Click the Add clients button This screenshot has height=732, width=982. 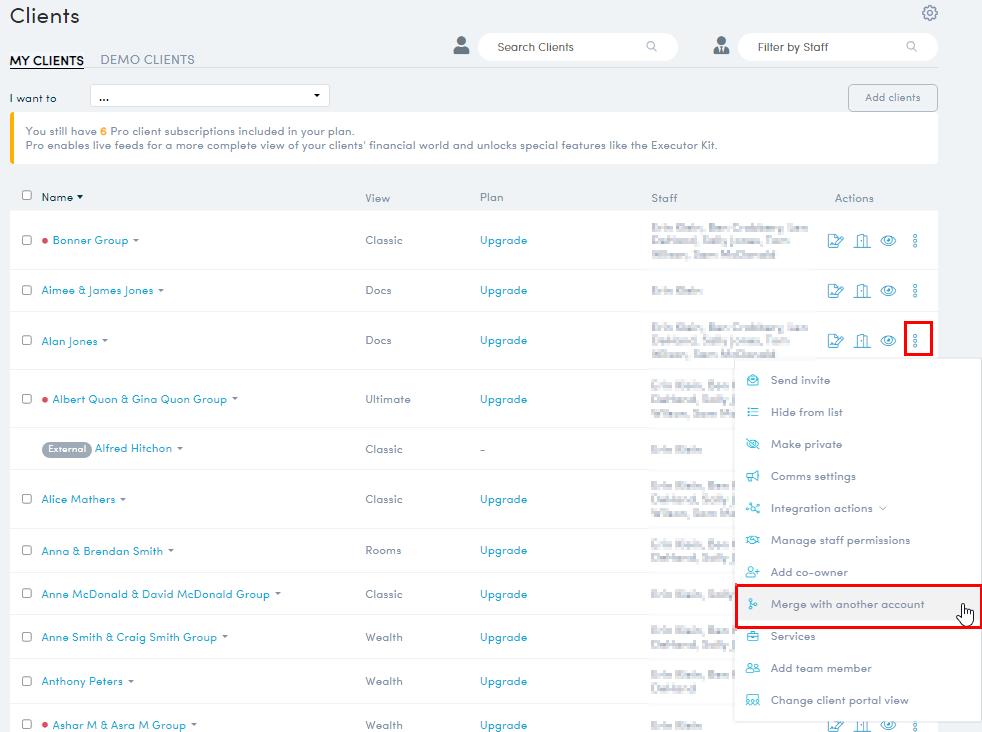click(892, 98)
